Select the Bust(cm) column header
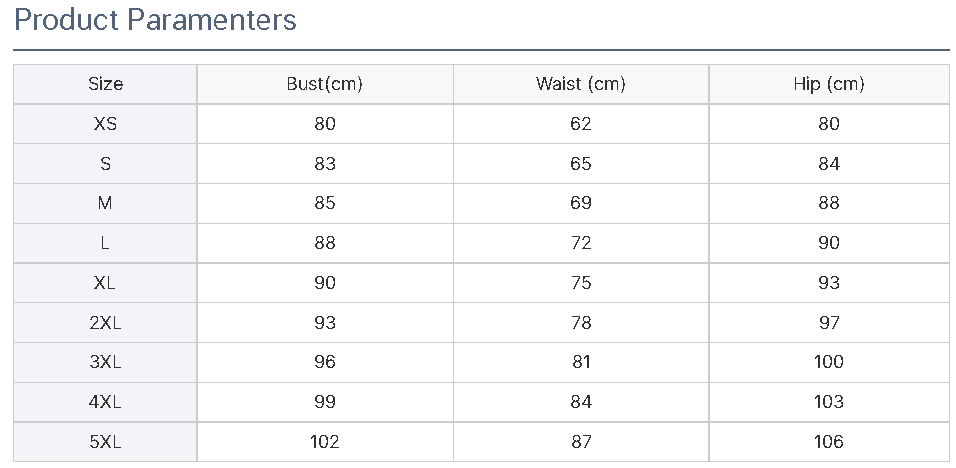The width and height of the screenshot is (956, 468). [x=325, y=84]
